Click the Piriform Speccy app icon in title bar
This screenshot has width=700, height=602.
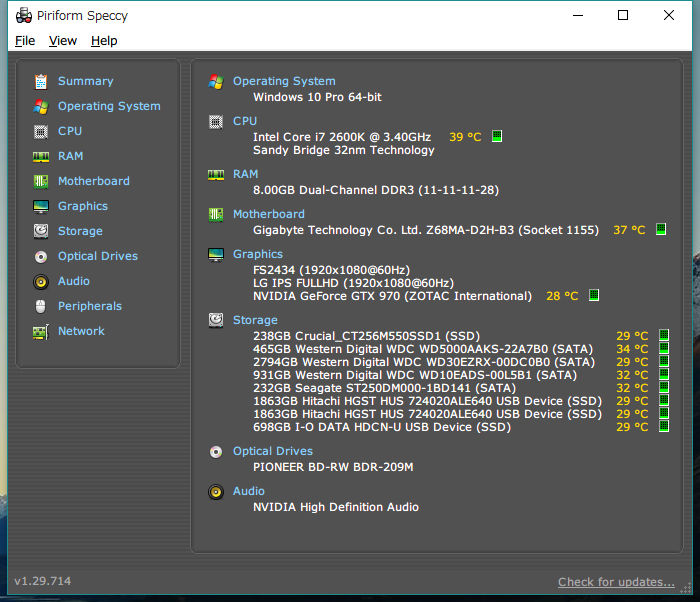point(24,16)
